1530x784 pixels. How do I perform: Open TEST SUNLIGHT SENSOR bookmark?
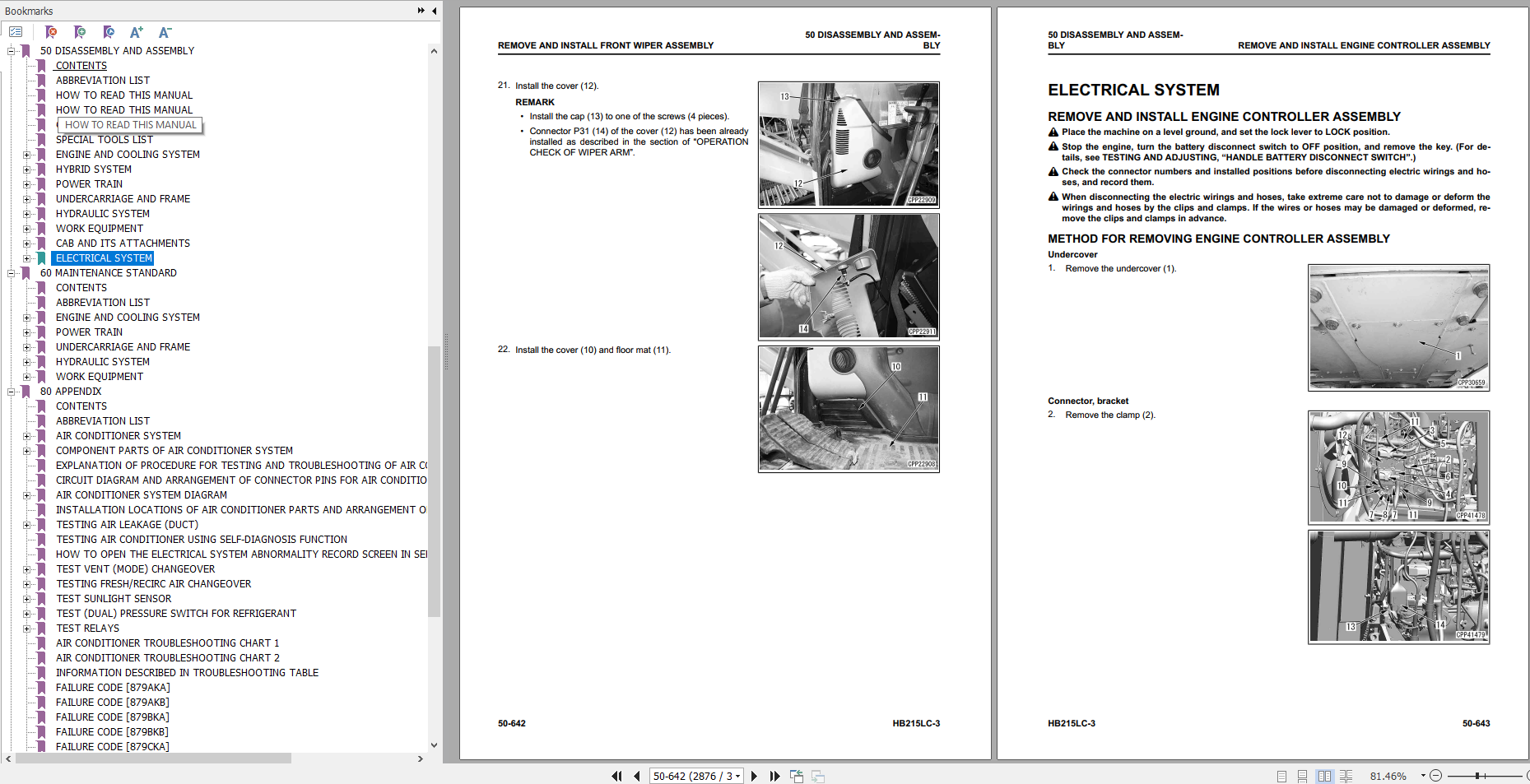pyautogui.click(x=114, y=598)
